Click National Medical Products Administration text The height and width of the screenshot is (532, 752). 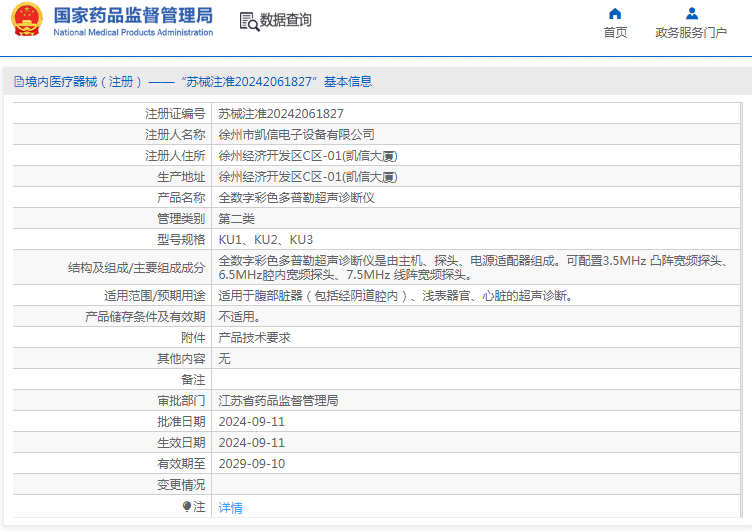click(133, 33)
